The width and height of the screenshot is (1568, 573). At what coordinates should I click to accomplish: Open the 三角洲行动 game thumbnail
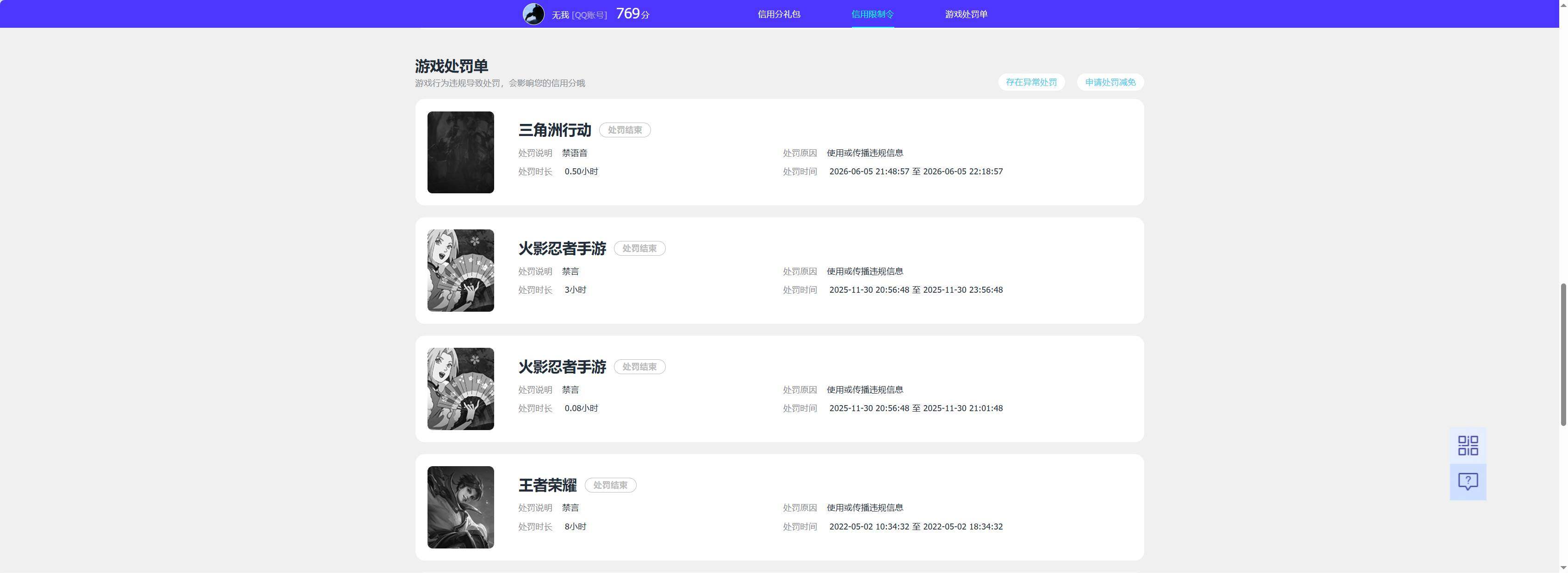[460, 152]
